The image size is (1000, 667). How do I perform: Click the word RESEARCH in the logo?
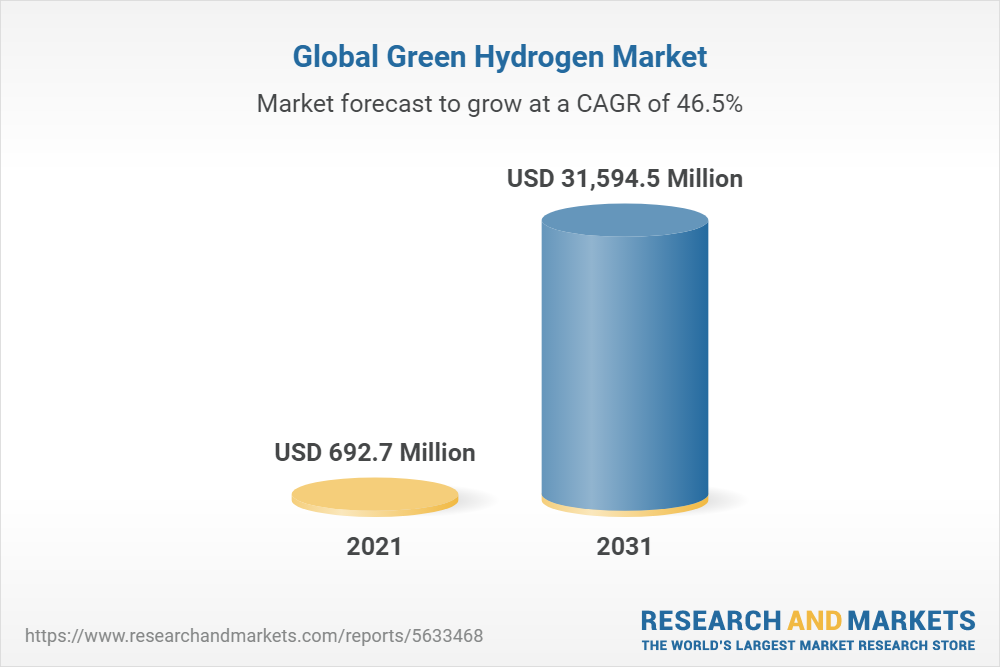(x=711, y=619)
